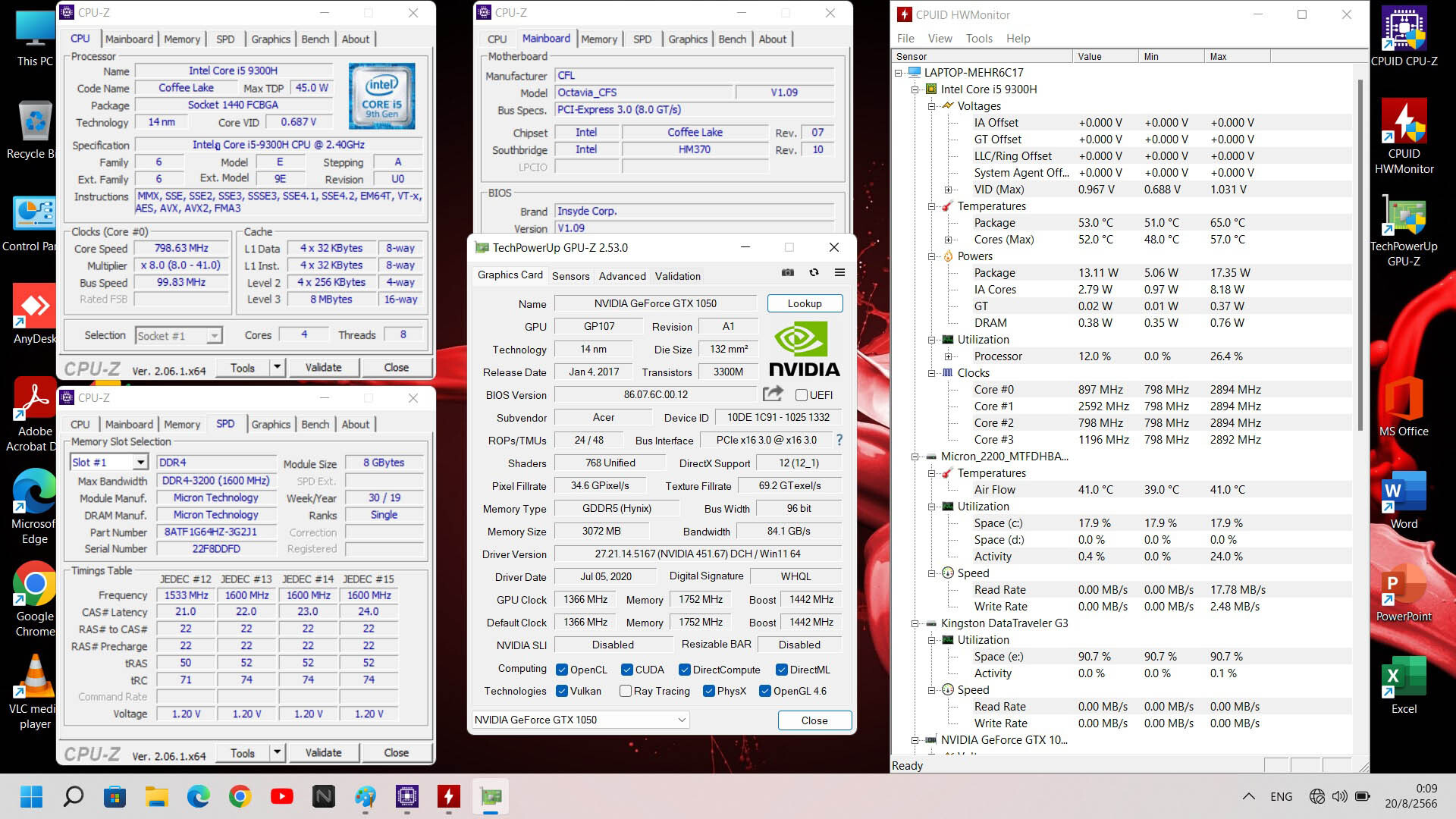Collapse the LAPTOP-MEHR6C17 tree node
1456x819 pixels.
pyautogui.click(x=899, y=73)
